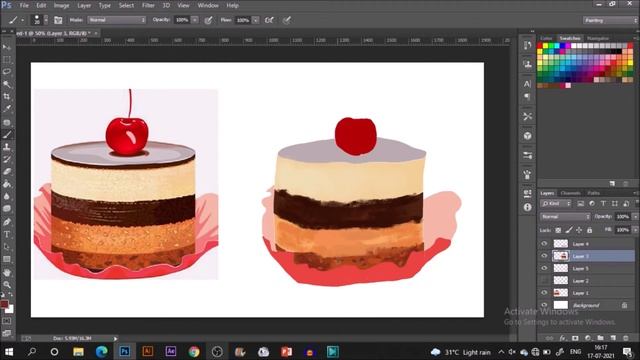640x360 pixels.
Task: Open the layer blend mode dropdown
Action: pos(565,217)
